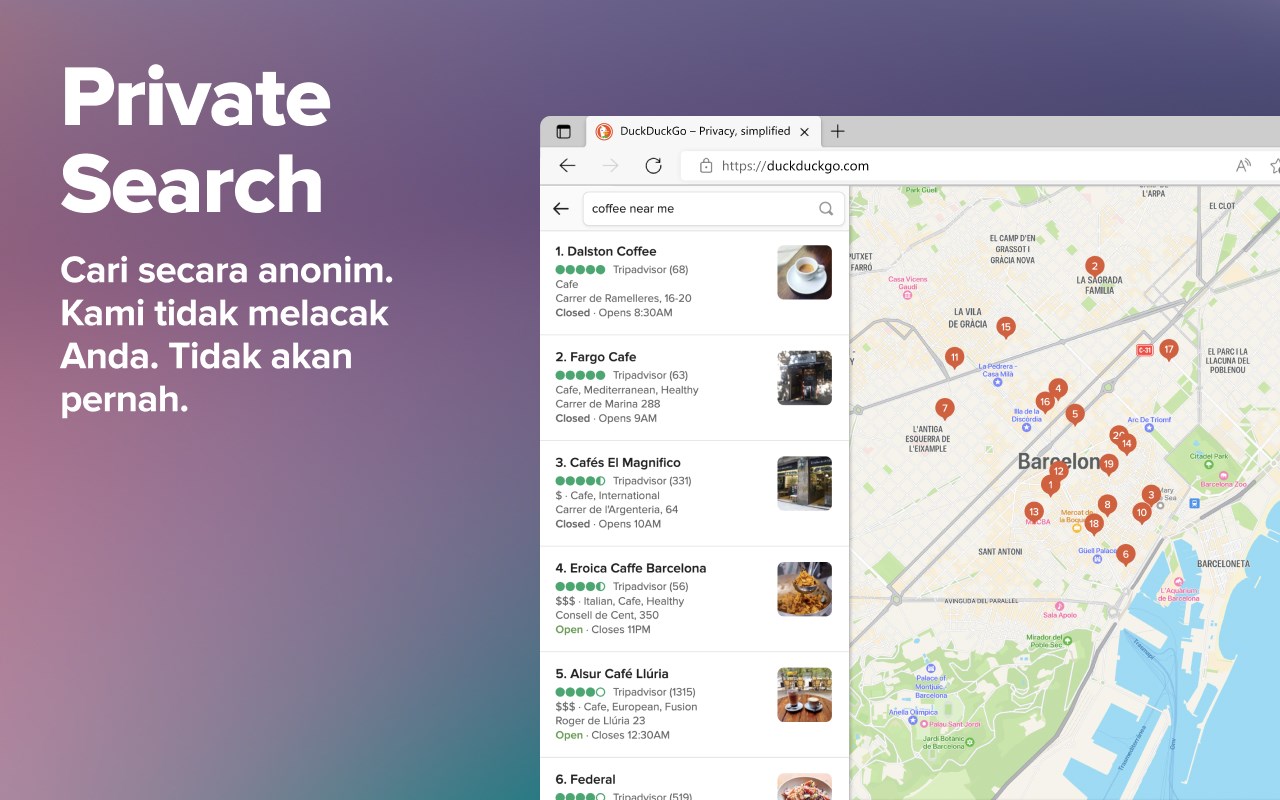Click Cafés El Magnifico thumbnail

(x=804, y=483)
